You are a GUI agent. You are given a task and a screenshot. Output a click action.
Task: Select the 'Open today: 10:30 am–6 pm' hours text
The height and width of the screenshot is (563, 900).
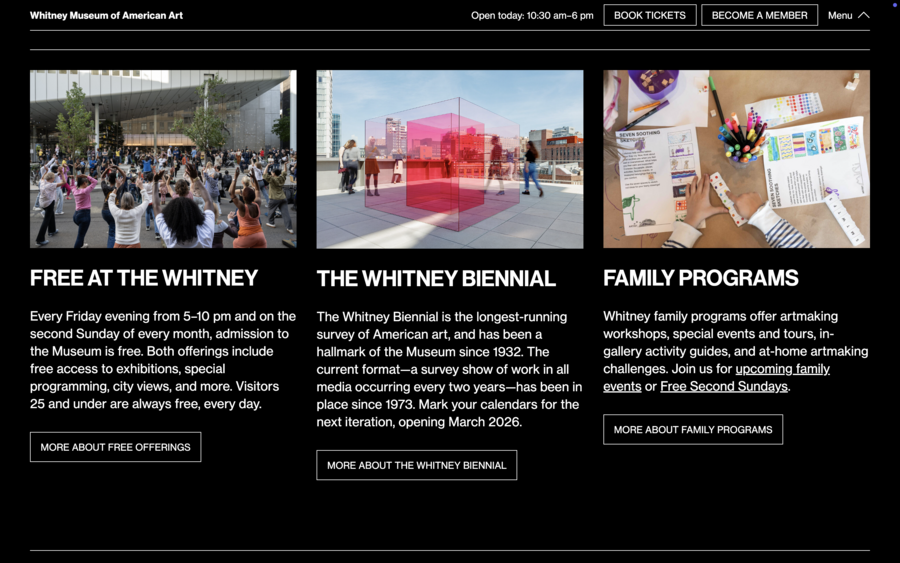(532, 15)
